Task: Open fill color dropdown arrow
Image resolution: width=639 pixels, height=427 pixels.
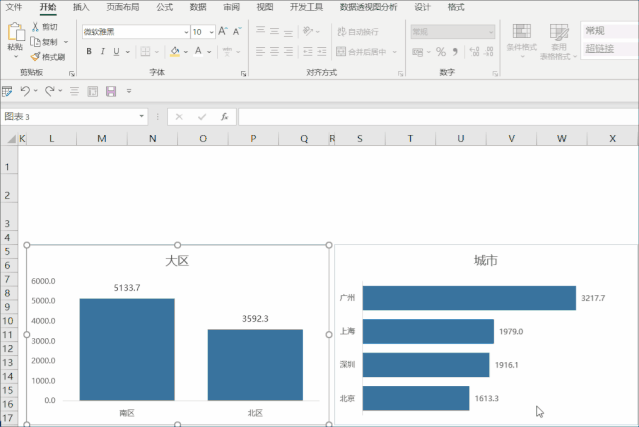Action: 186,52
